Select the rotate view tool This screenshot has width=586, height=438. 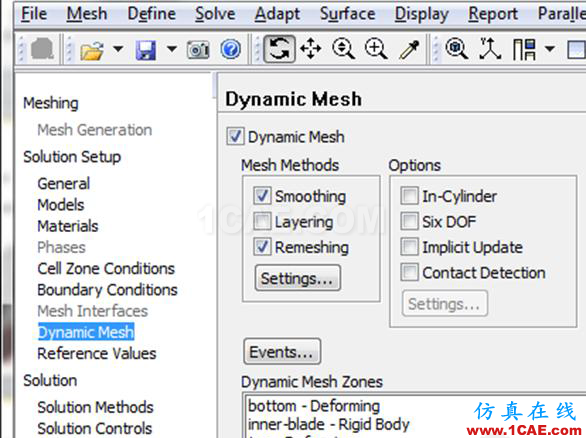(279, 49)
